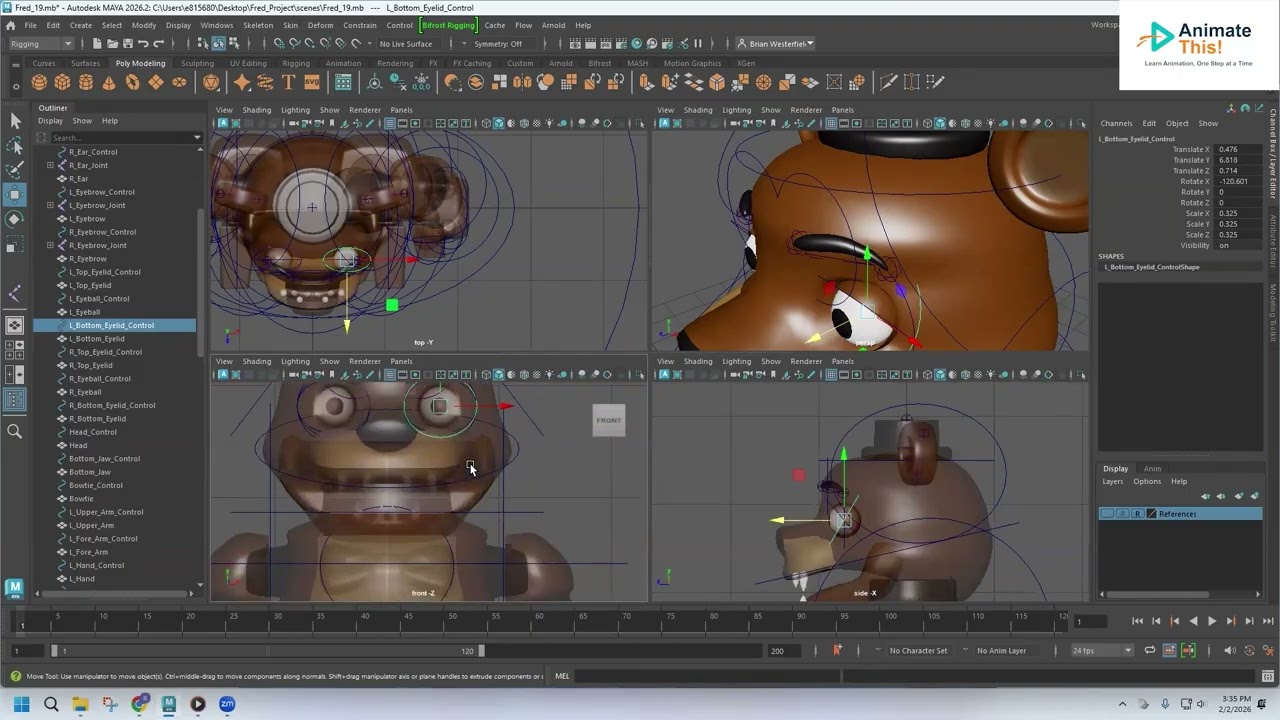1280x720 pixels.
Task: Click the Multi-Cut knife shelf icon
Action: (888, 82)
